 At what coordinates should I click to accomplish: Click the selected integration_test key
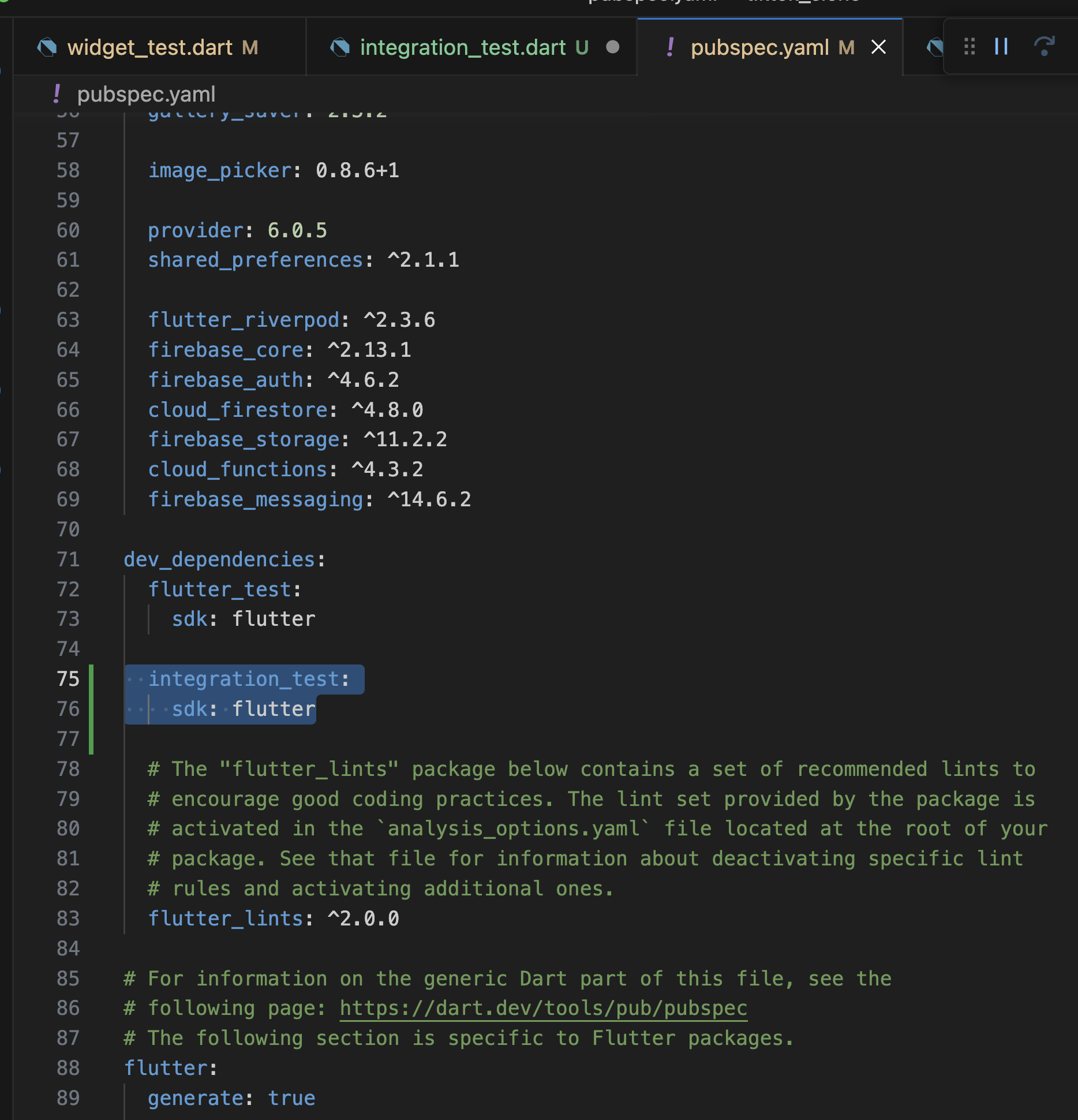[x=244, y=679]
